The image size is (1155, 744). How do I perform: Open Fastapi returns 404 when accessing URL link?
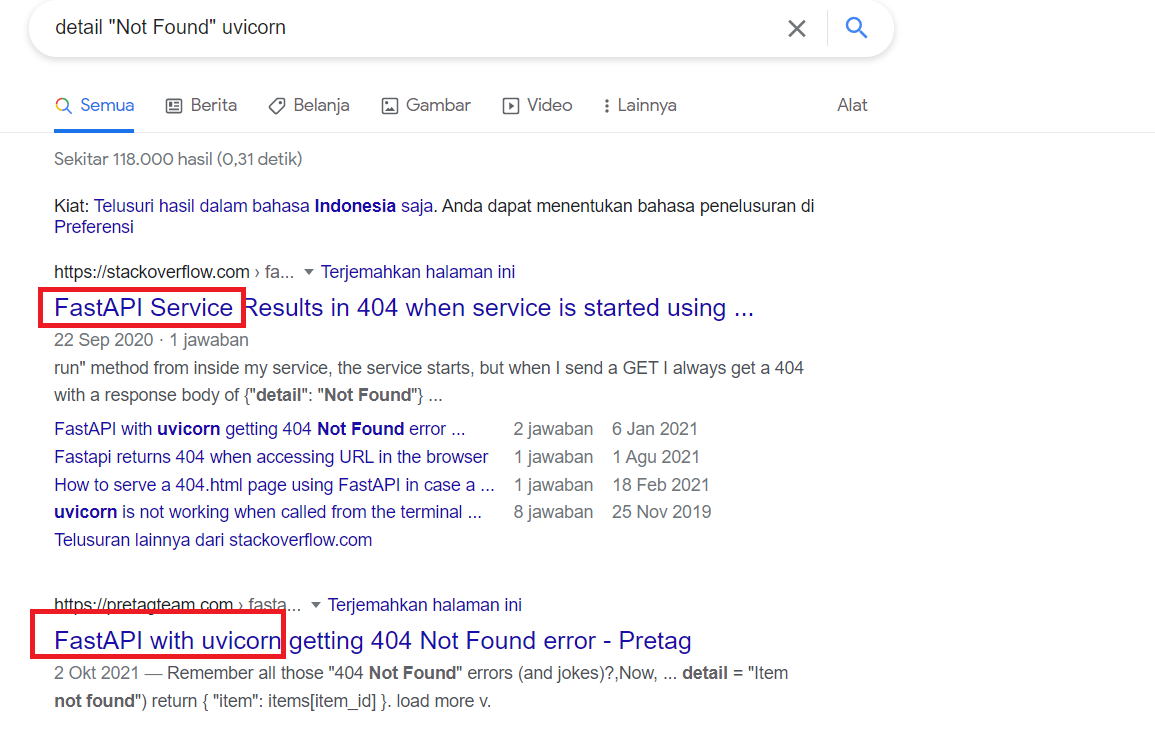(271, 457)
